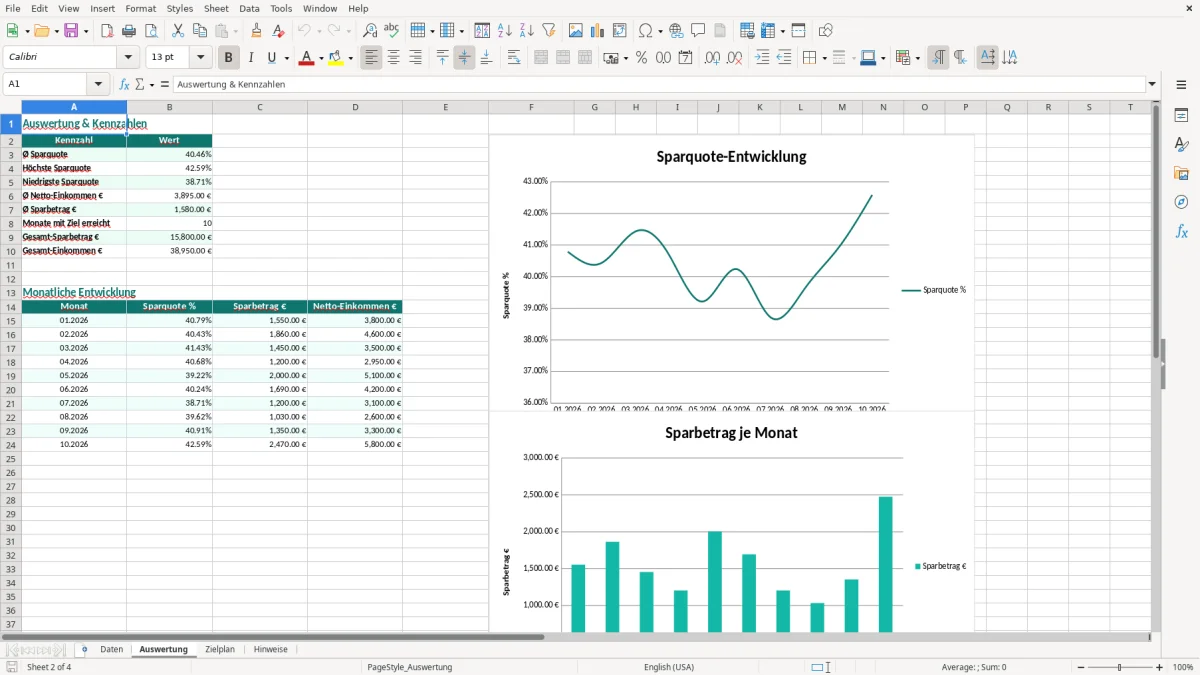Click Increase Indent icon
This screenshot has height=675, width=1200.
click(x=762, y=58)
